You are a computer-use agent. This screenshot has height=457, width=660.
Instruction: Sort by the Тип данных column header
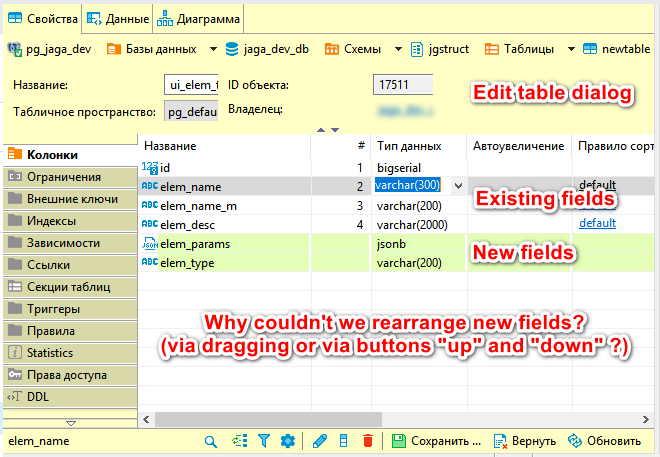(x=419, y=146)
